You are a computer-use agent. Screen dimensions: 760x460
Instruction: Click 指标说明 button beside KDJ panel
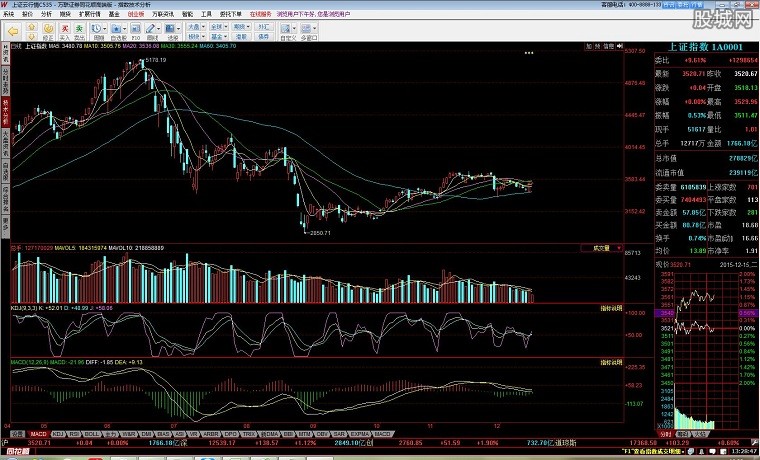(x=610, y=309)
